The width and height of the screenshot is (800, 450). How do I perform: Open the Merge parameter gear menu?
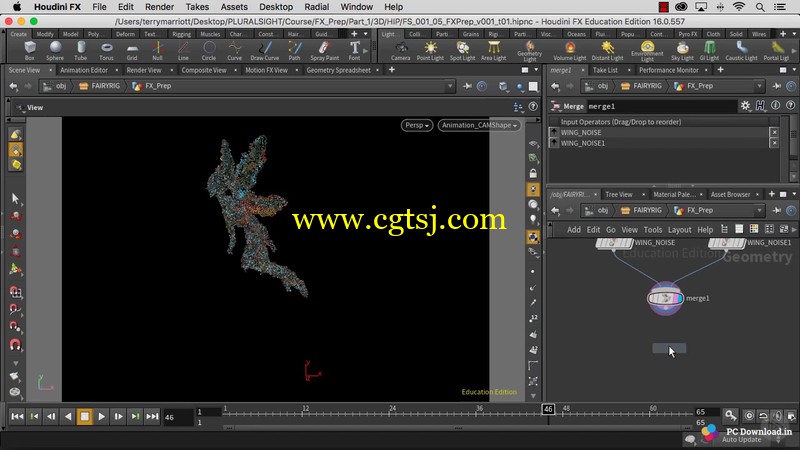[x=745, y=106]
